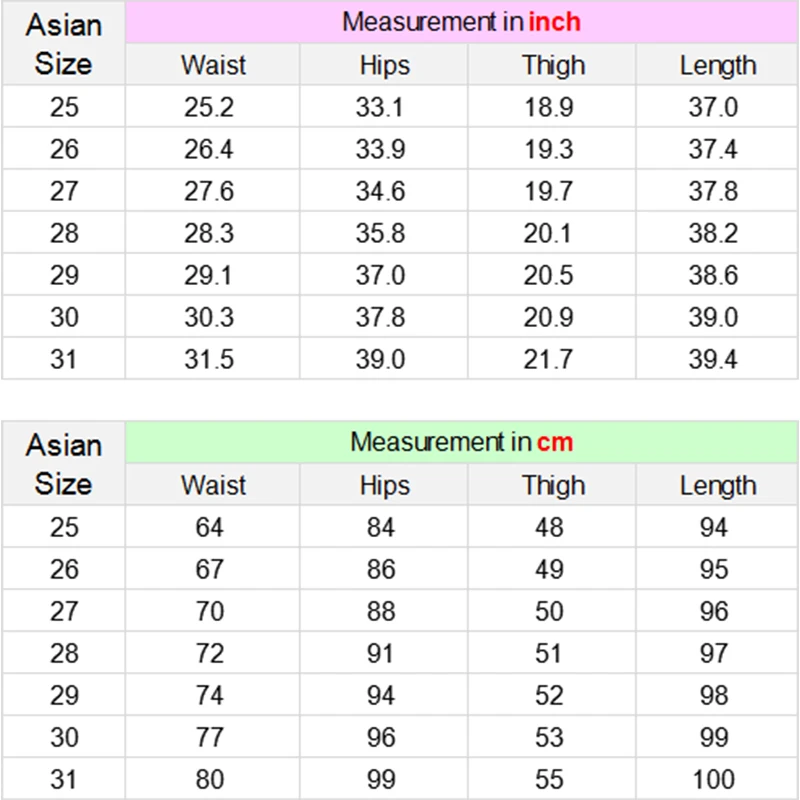
Task: Click the red 'inch' word in header
Action: click(x=555, y=22)
